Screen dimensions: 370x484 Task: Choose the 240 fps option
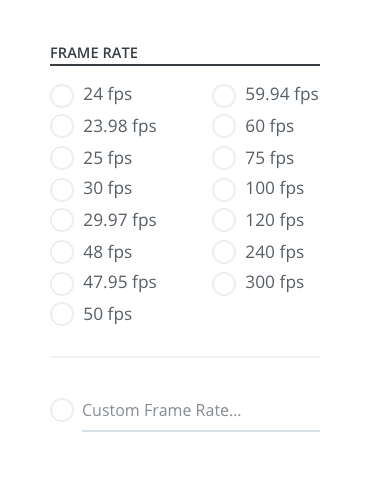click(x=224, y=252)
